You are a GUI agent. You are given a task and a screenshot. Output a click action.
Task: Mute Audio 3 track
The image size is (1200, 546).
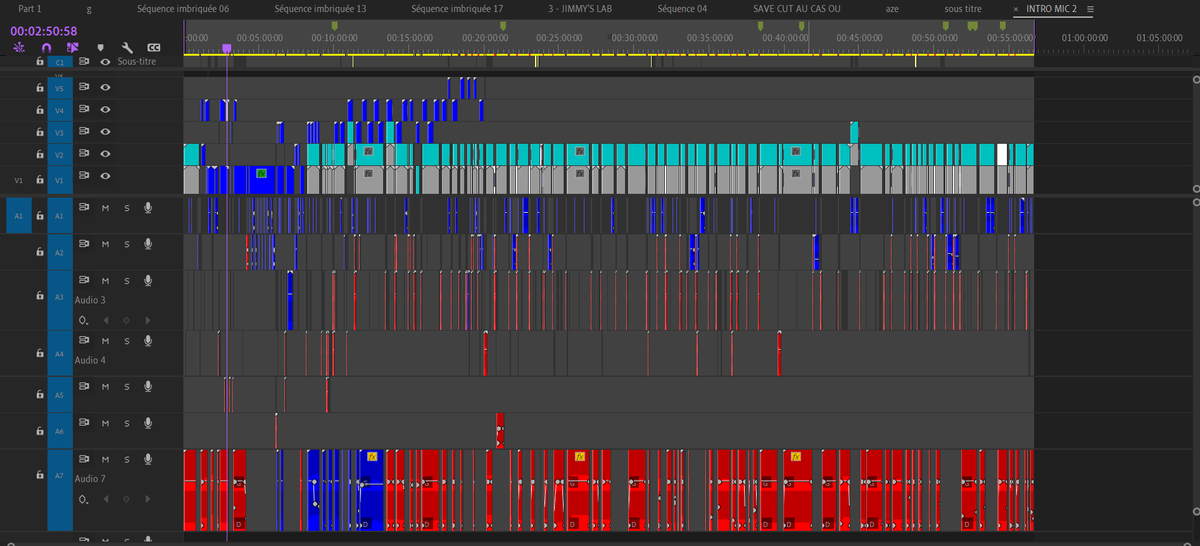coord(105,281)
